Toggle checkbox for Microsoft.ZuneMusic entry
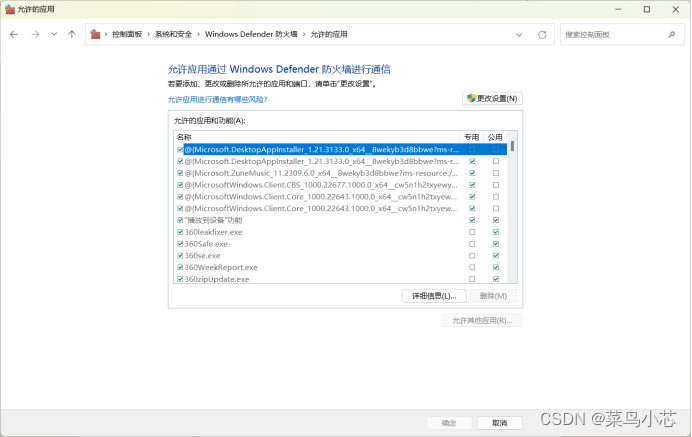Screen dimensions: 692x437 click(x=180, y=173)
